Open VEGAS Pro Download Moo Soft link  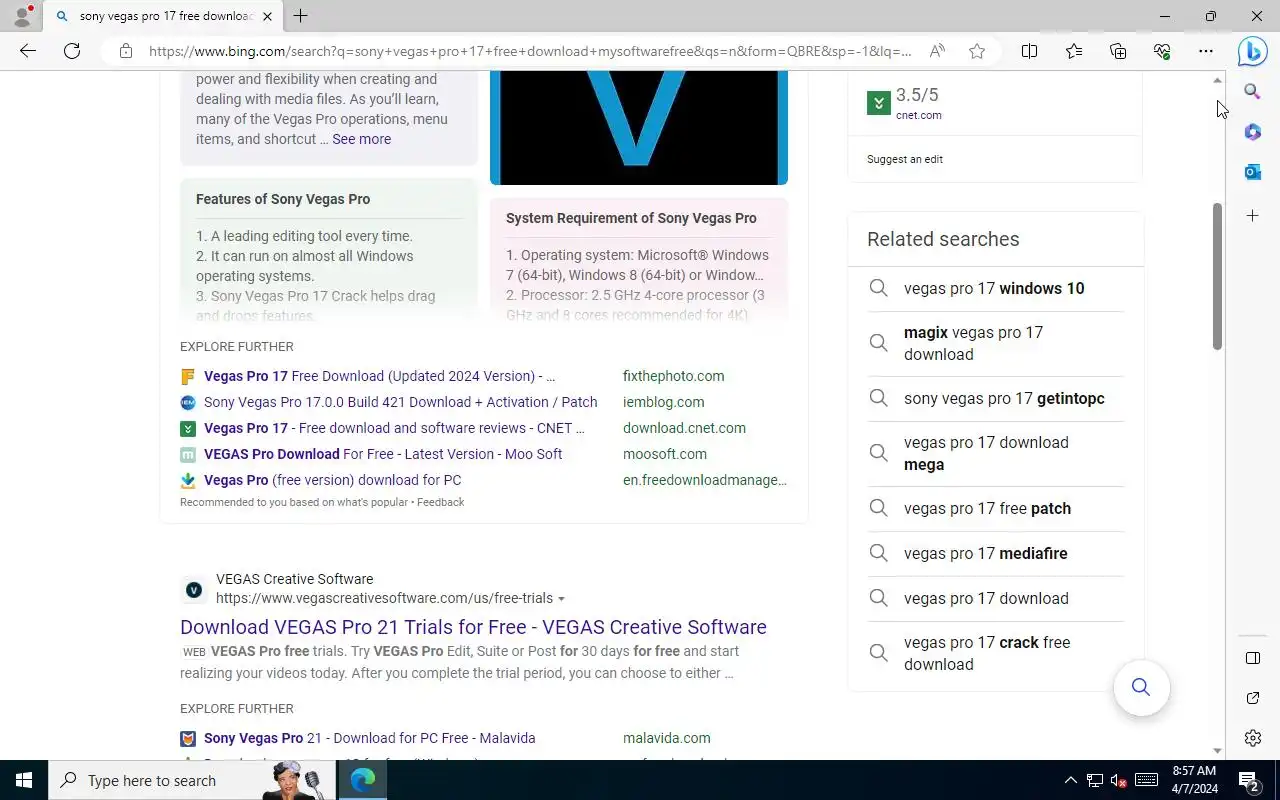click(x=383, y=454)
